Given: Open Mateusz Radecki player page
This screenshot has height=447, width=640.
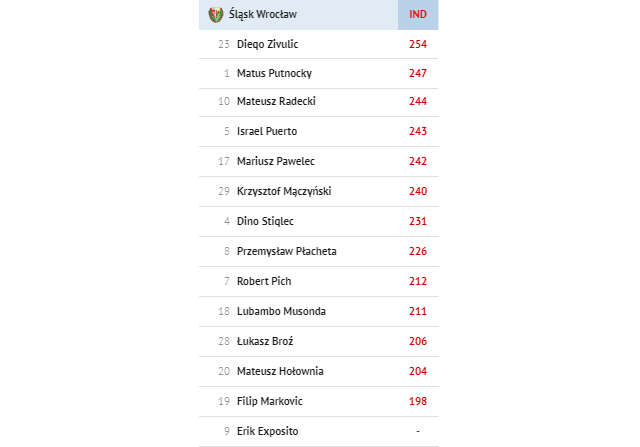Looking at the screenshot, I should tap(276, 101).
